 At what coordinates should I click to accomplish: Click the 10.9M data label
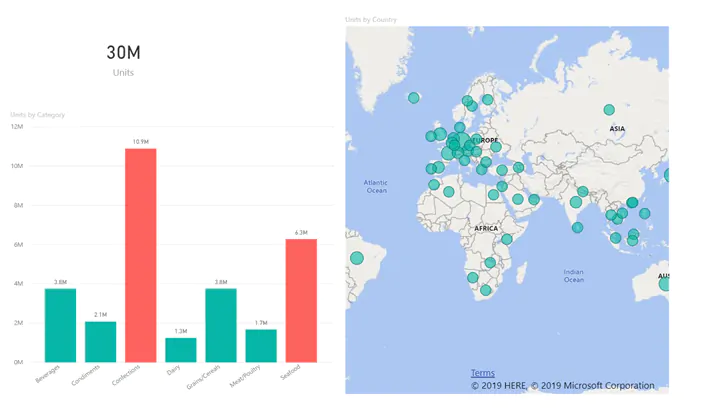(141, 142)
